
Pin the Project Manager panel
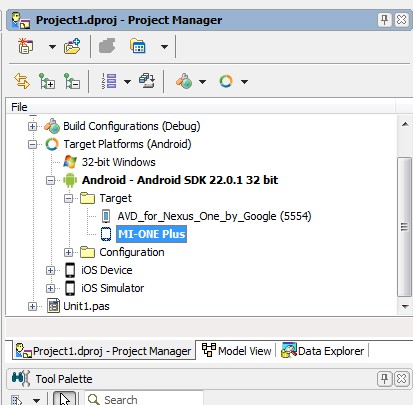pyautogui.click(x=384, y=20)
